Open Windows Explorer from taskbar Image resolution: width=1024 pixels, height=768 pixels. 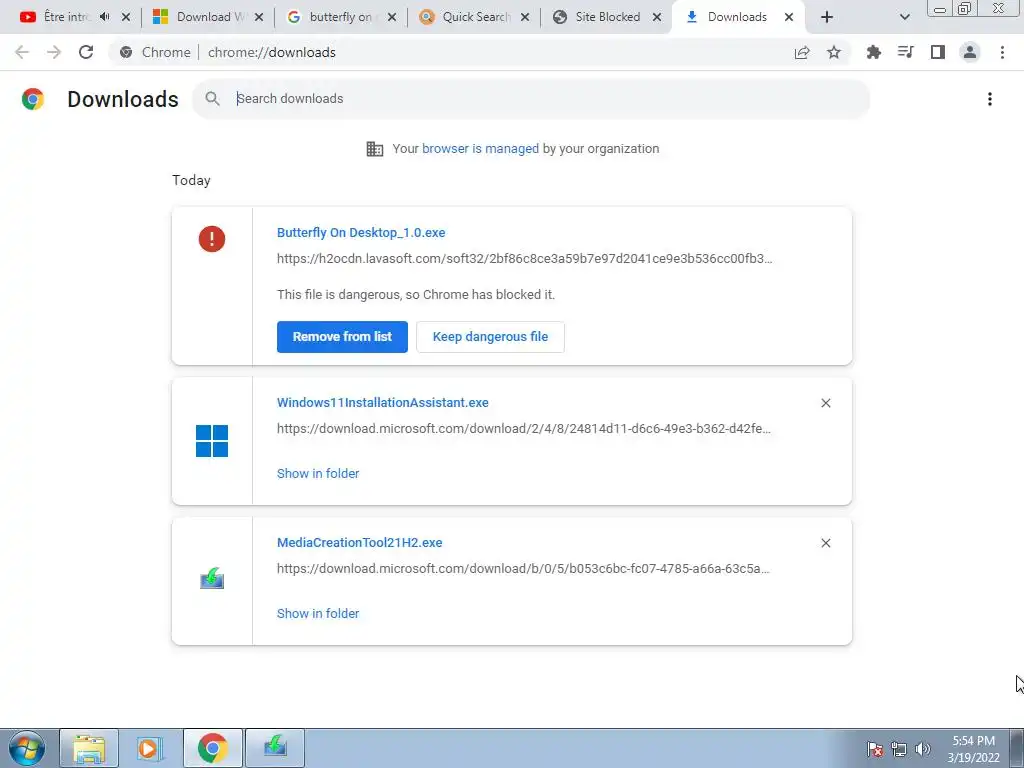tap(89, 748)
